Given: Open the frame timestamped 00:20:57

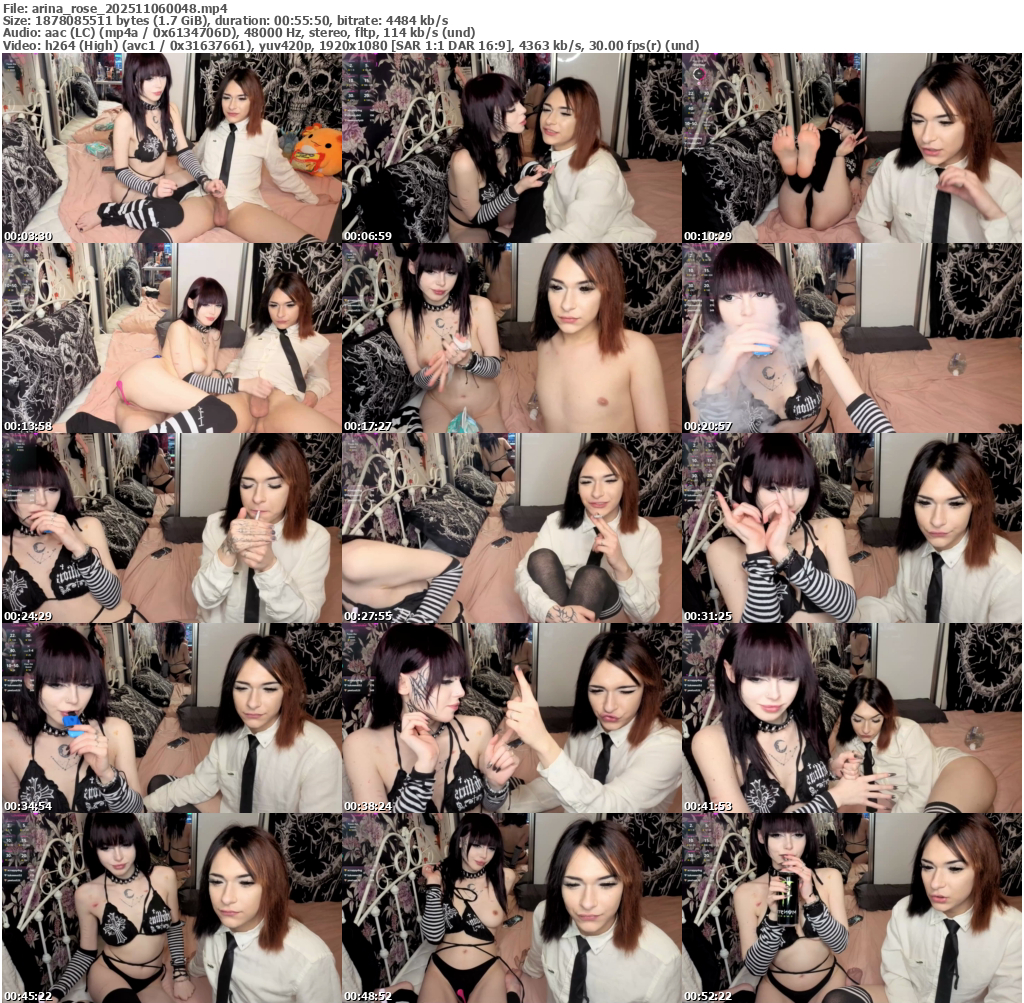Looking at the screenshot, I should [x=852, y=338].
